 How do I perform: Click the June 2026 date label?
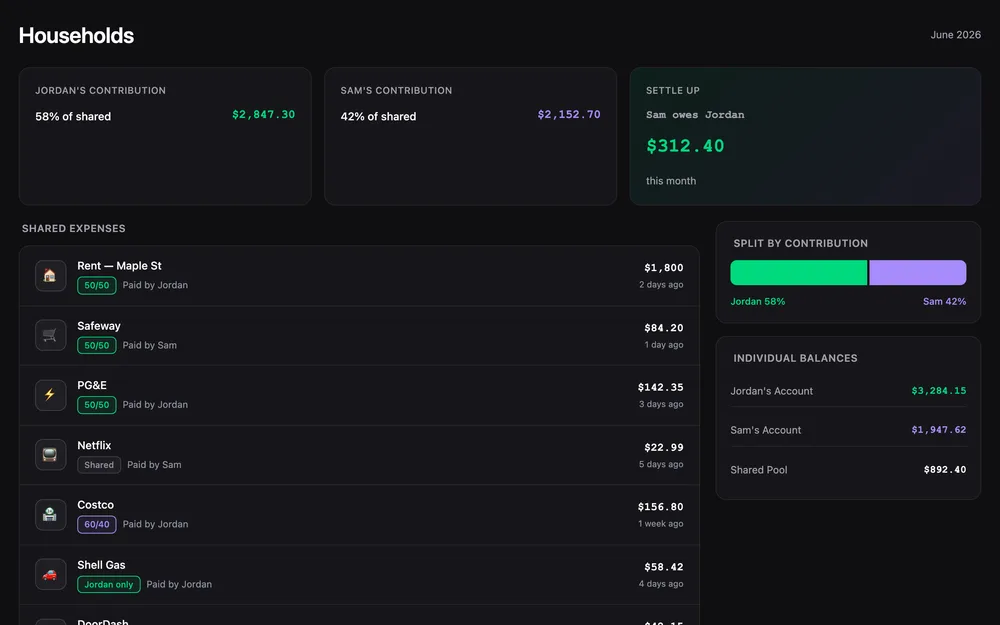click(x=955, y=34)
